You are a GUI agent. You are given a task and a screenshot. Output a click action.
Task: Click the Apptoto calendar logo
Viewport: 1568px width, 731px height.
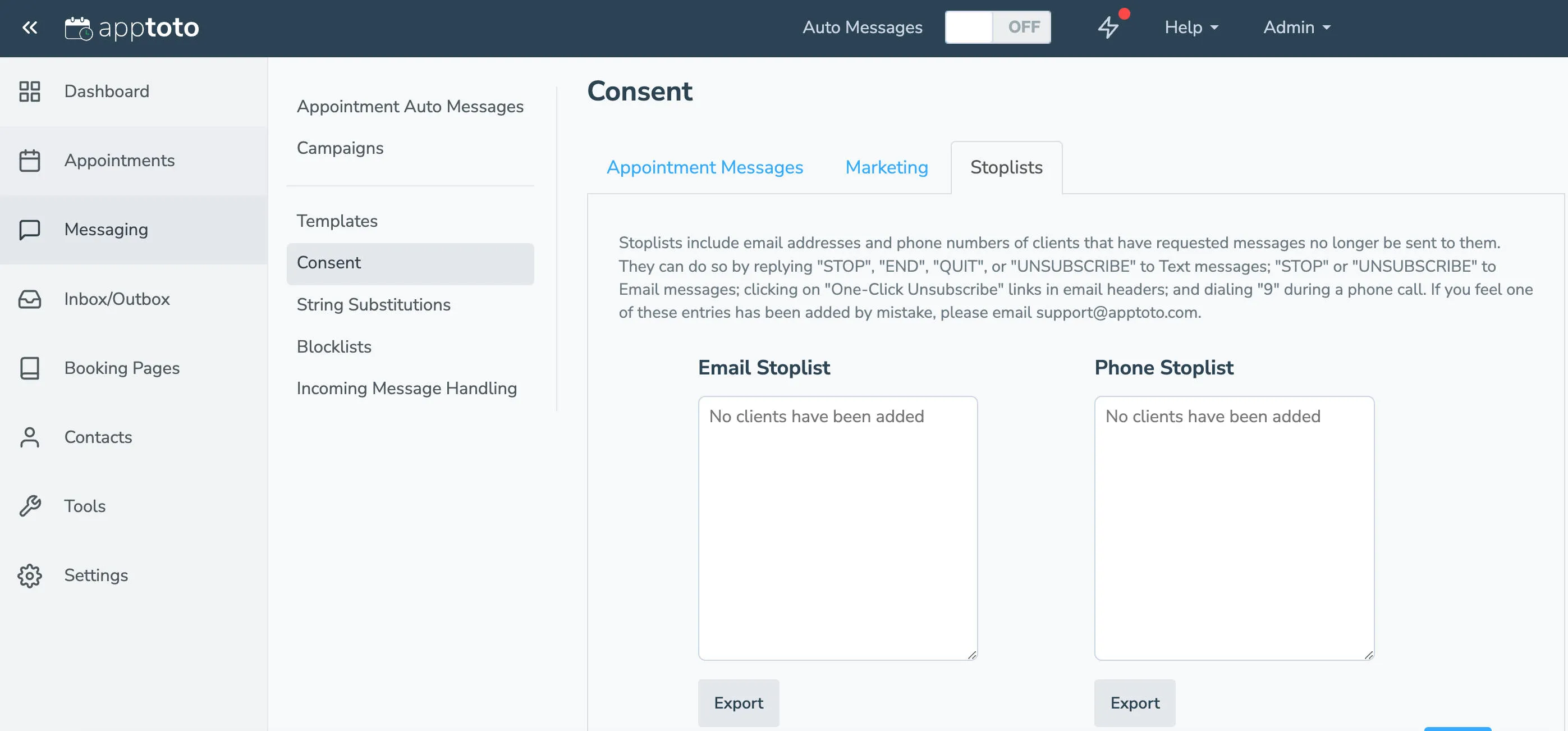click(x=78, y=27)
